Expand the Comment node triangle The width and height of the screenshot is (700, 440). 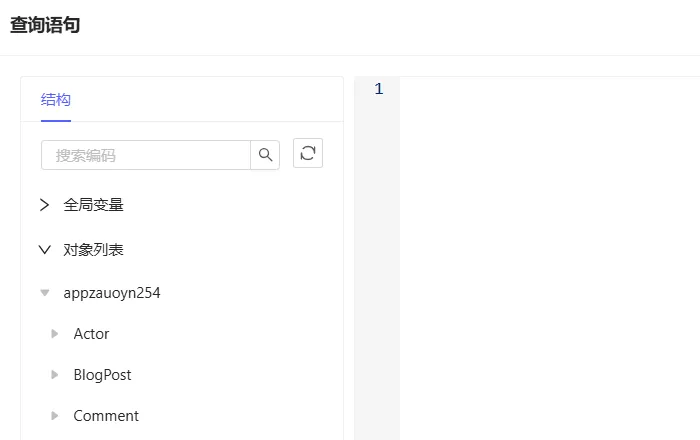coord(55,416)
